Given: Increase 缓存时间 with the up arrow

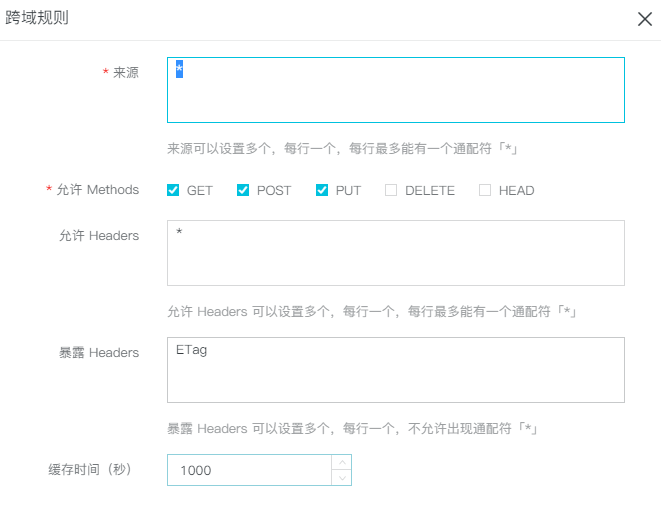Looking at the screenshot, I should [x=341, y=463].
